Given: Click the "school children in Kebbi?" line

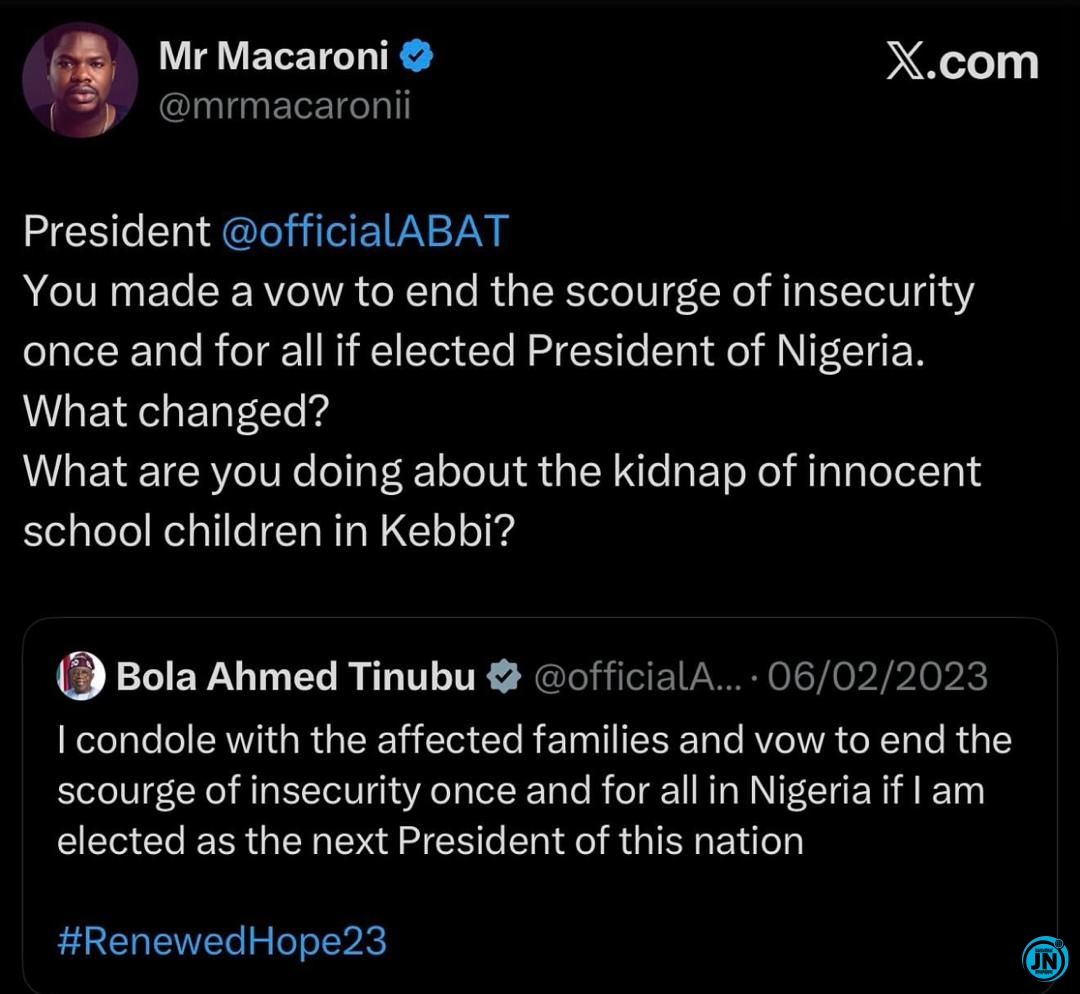Looking at the screenshot, I should [268, 531].
